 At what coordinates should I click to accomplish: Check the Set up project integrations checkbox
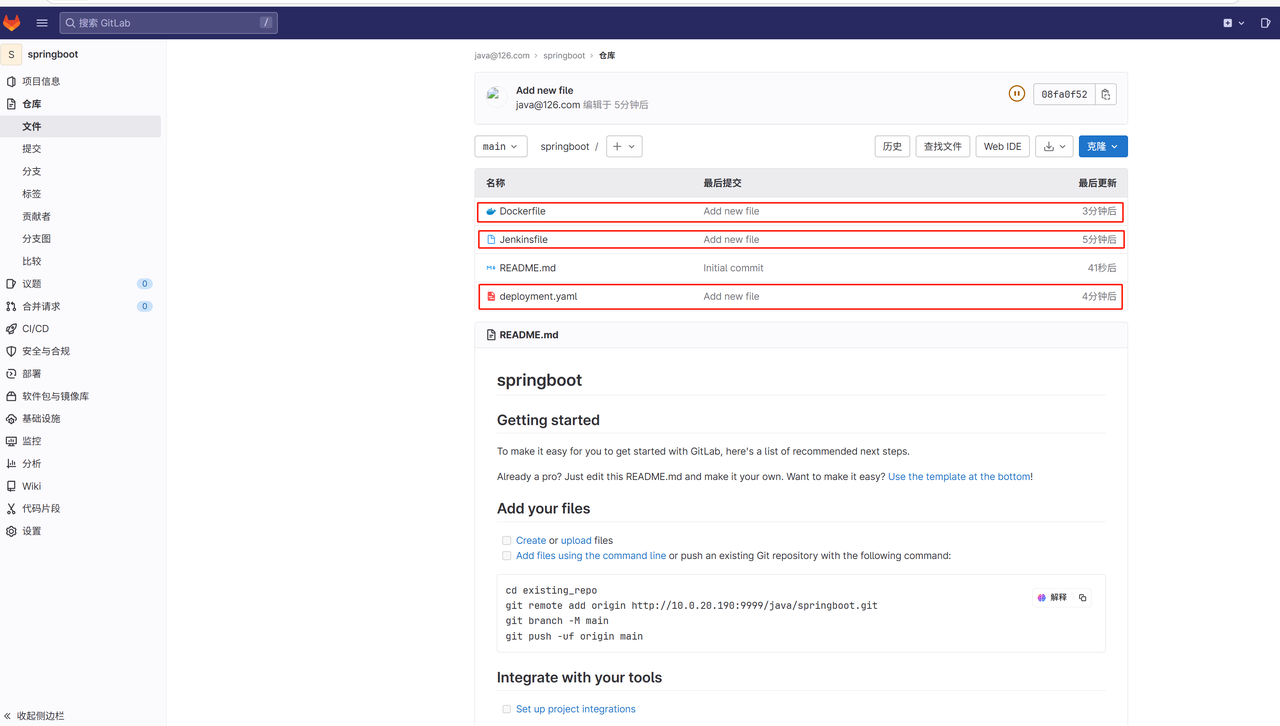pos(507,709)
